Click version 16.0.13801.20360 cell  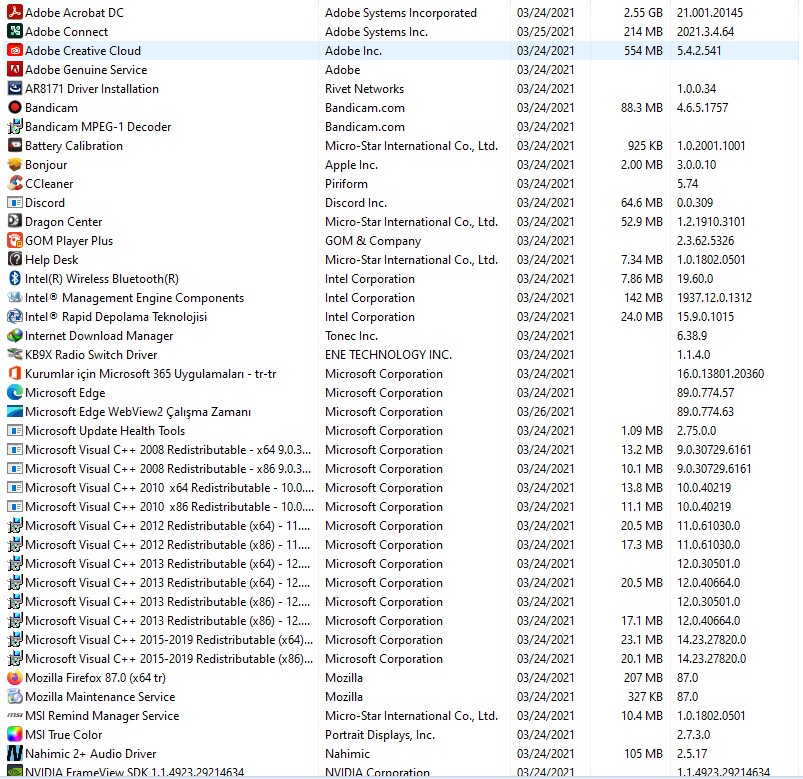click(721, 373)
